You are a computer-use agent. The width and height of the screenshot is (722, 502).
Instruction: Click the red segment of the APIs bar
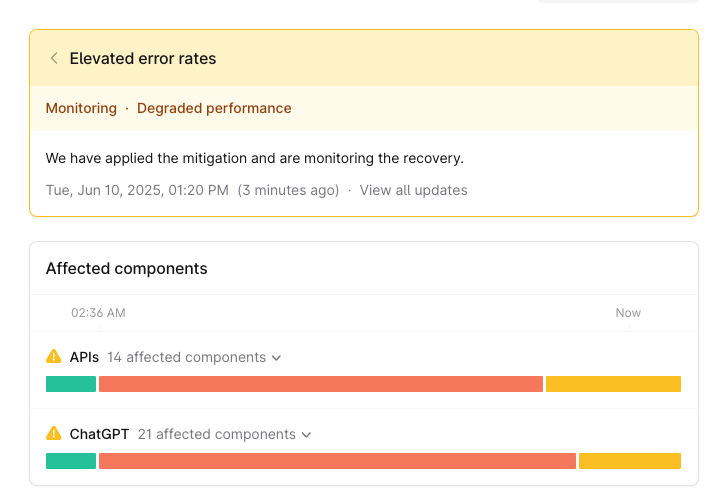pyautogui.click(x=320, y=384)
